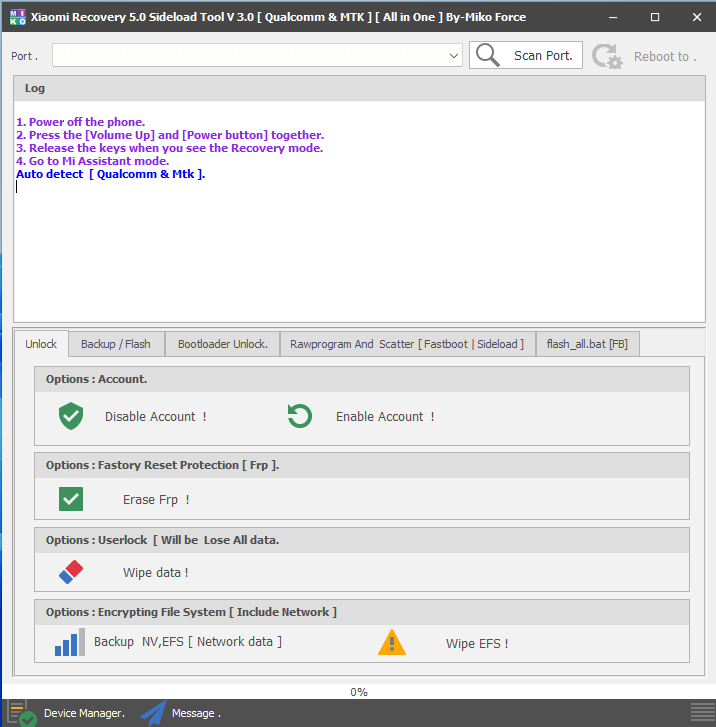Maximize the Xiaomi Sideload Tool window

655,17
